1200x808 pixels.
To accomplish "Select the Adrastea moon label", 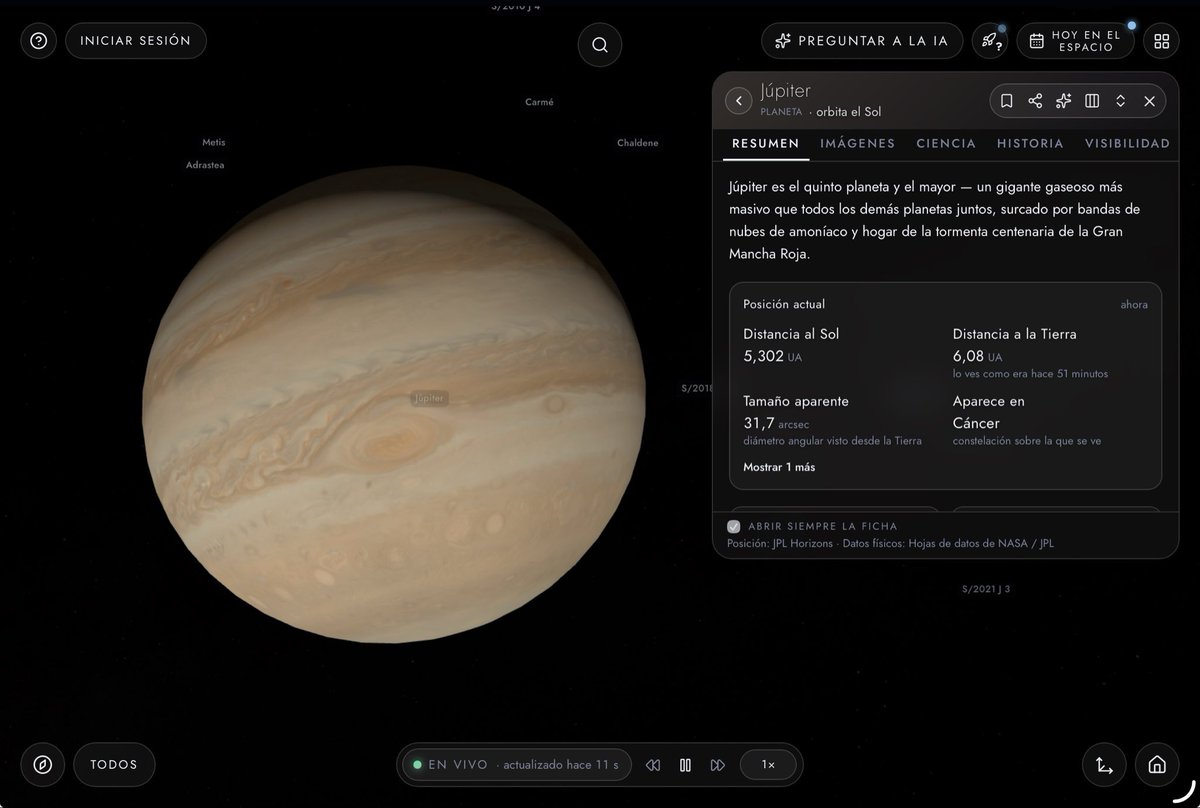I will [x=205, y=165].
